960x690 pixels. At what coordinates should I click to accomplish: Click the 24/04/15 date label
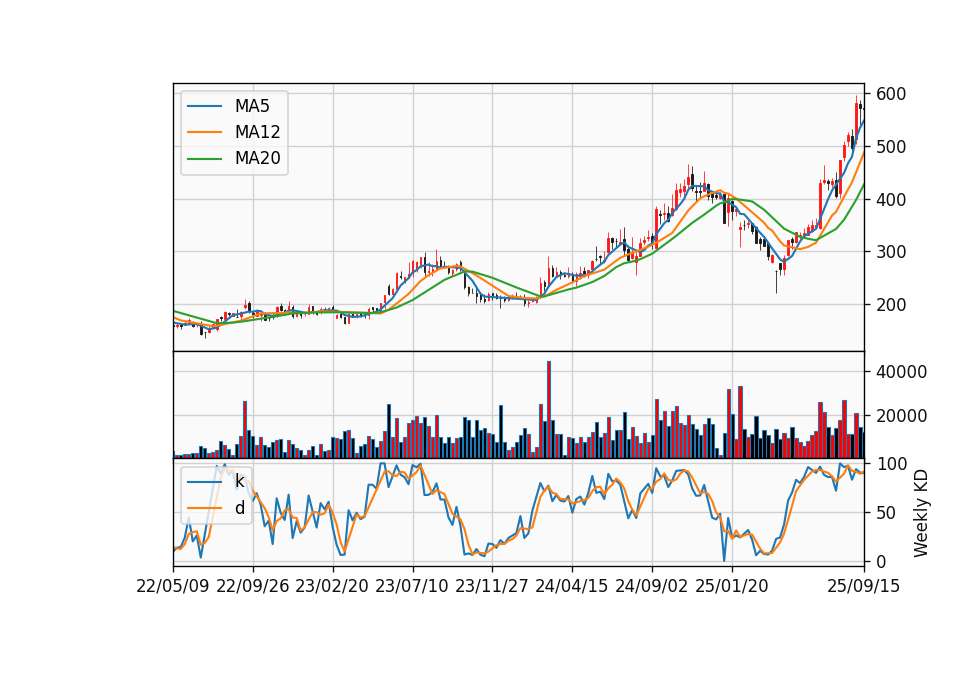point(572,586)
